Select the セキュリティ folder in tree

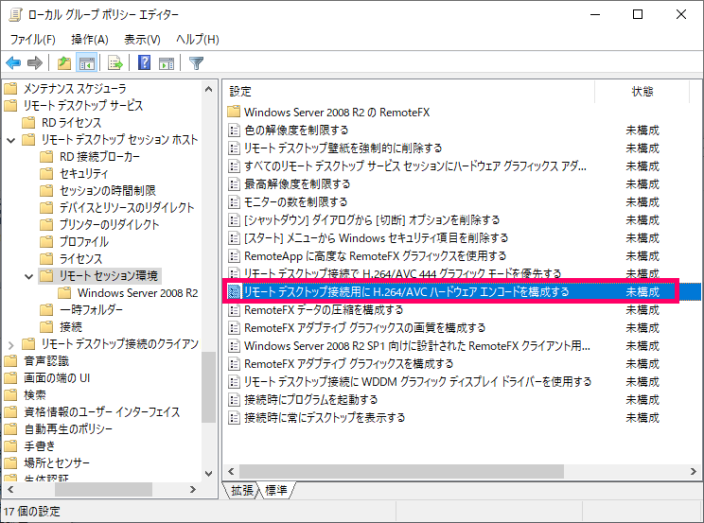point(84,174)
